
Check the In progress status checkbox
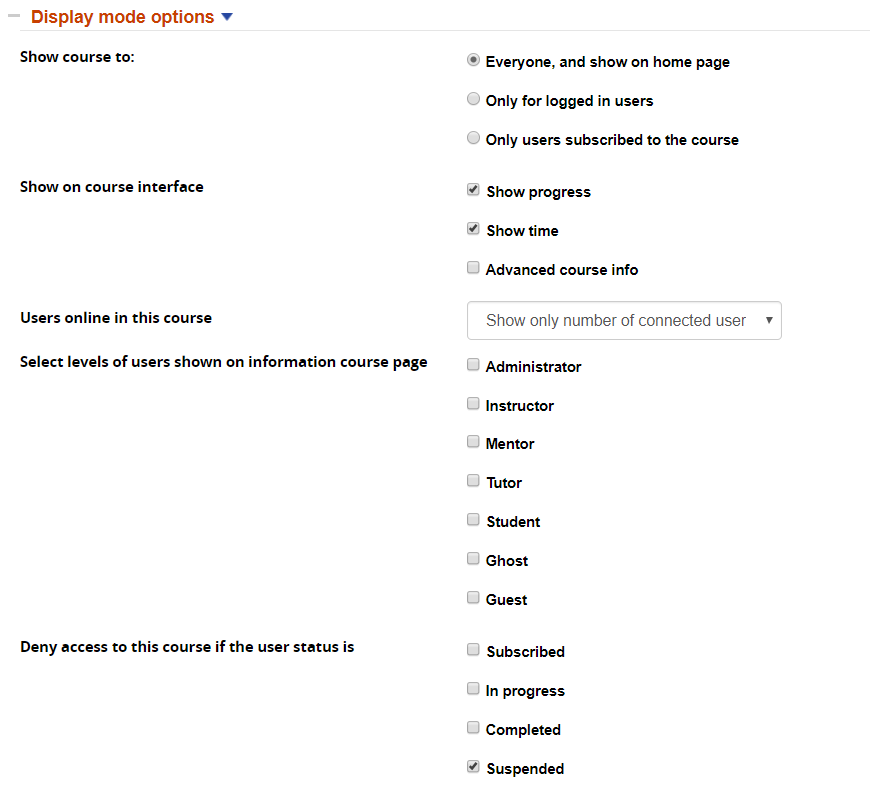[474, 690]
